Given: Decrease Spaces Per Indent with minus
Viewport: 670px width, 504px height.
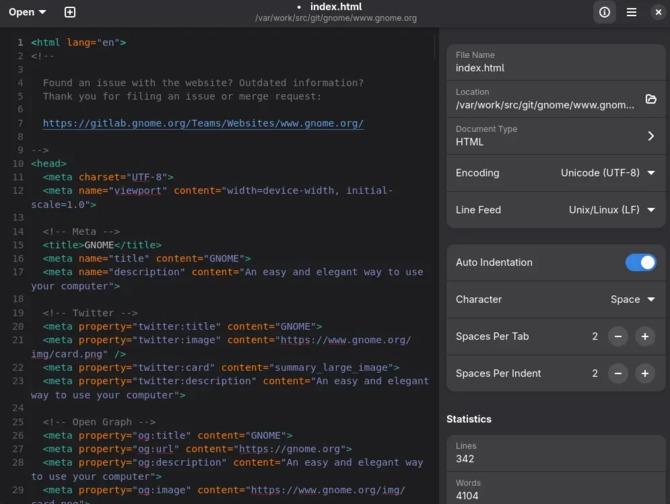Looking at the screenshot, I should (x=617, y=374).
